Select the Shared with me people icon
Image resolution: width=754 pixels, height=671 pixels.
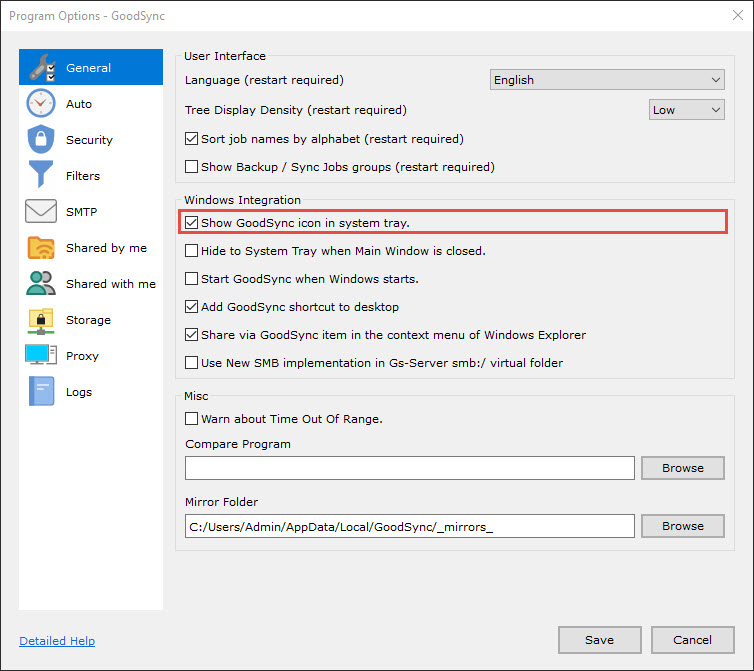tap(41, 284)
